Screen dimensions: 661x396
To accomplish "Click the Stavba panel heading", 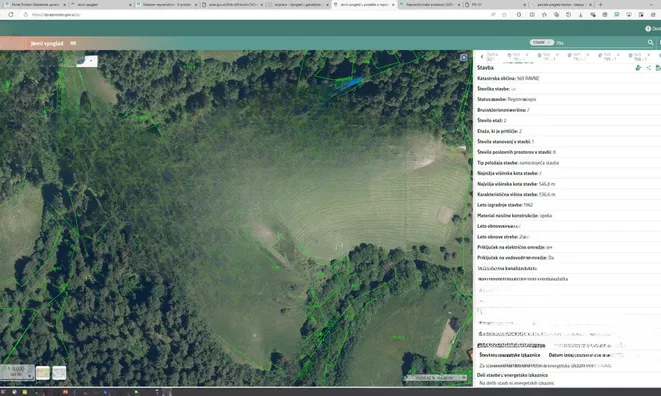I will point(485,67).
